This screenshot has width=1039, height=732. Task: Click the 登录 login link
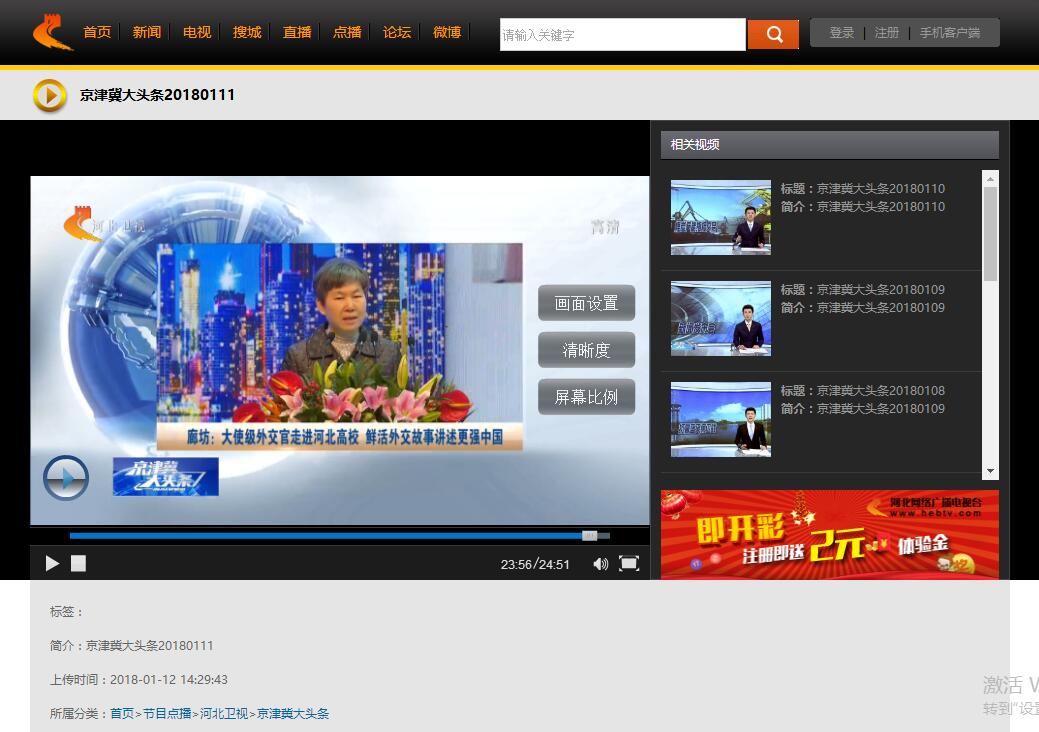[842, 33]
